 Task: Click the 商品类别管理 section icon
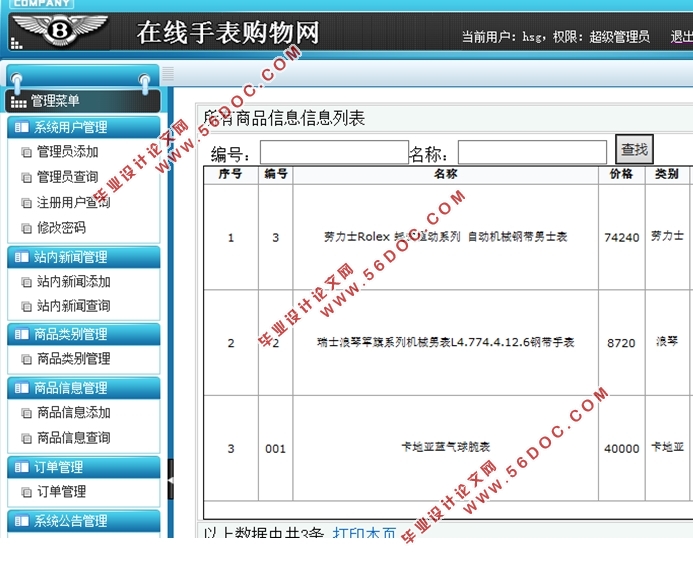click(21, 334)
